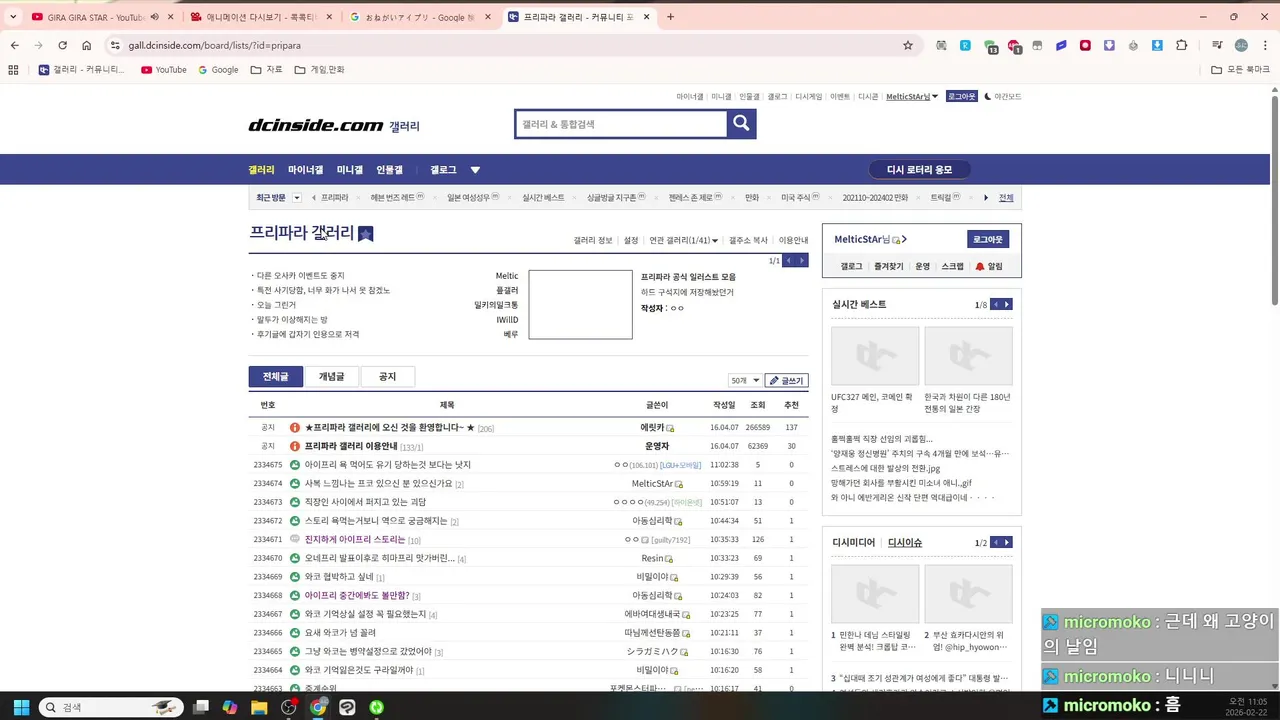This screenshot has width=1280, height=720.
Task: Go to previous page of 디시미디어 panel
Action: tap(995, 542)
